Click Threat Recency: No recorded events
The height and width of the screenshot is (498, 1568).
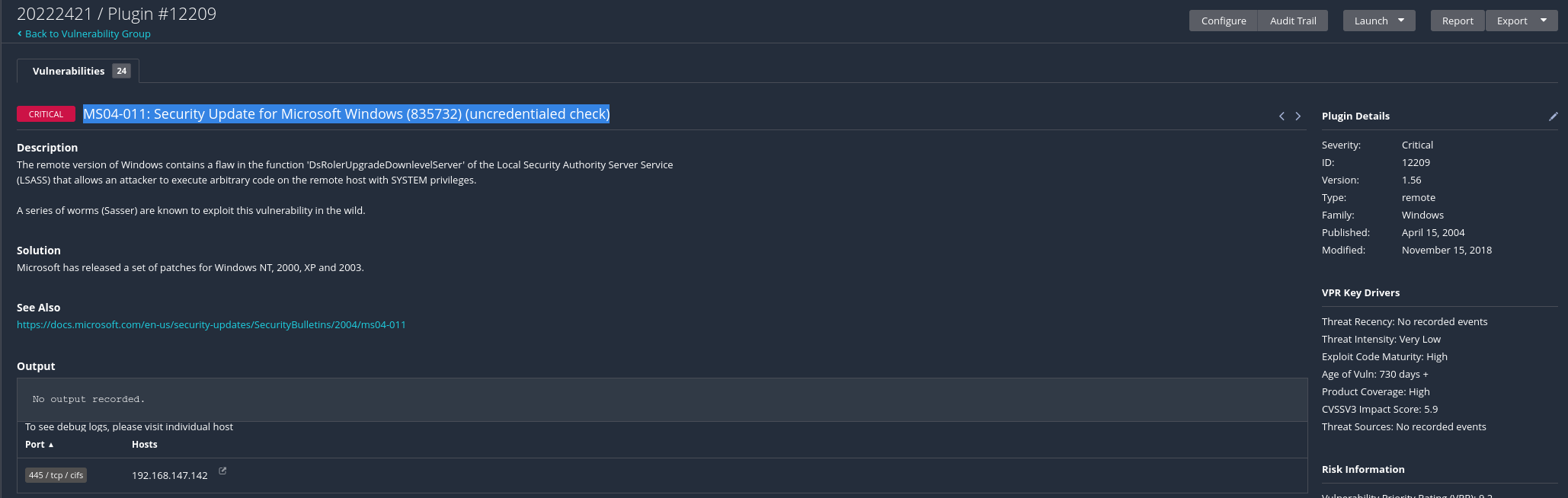click(x=1404, y=321)
